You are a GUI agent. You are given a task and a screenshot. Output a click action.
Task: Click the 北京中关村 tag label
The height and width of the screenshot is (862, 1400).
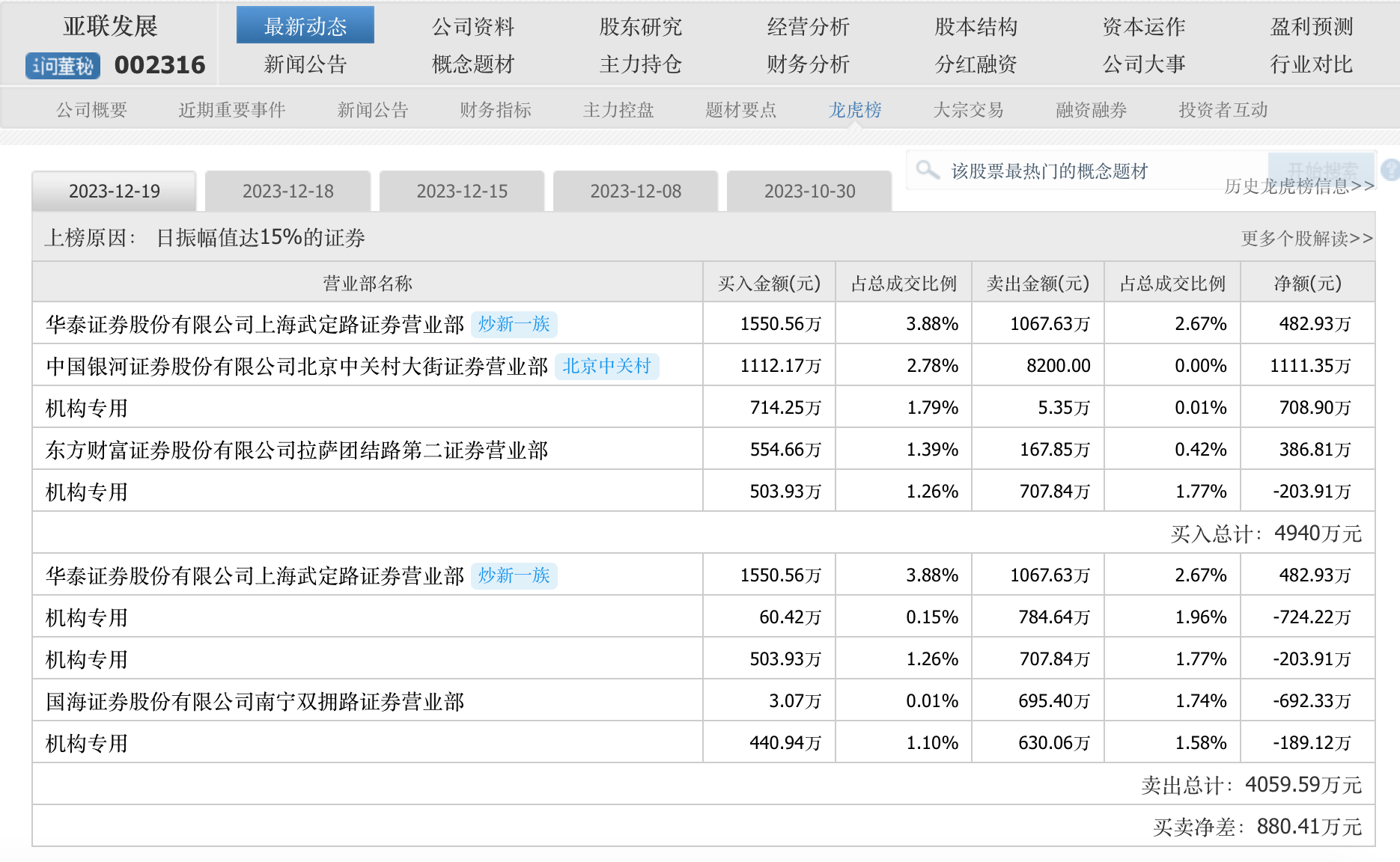tap(606, 366)
